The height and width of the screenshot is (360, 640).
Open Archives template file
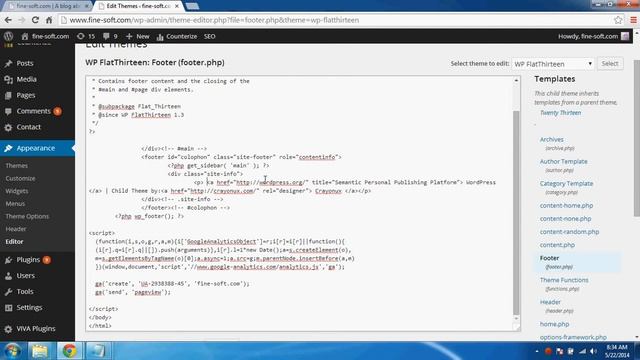tap(551, 140)
